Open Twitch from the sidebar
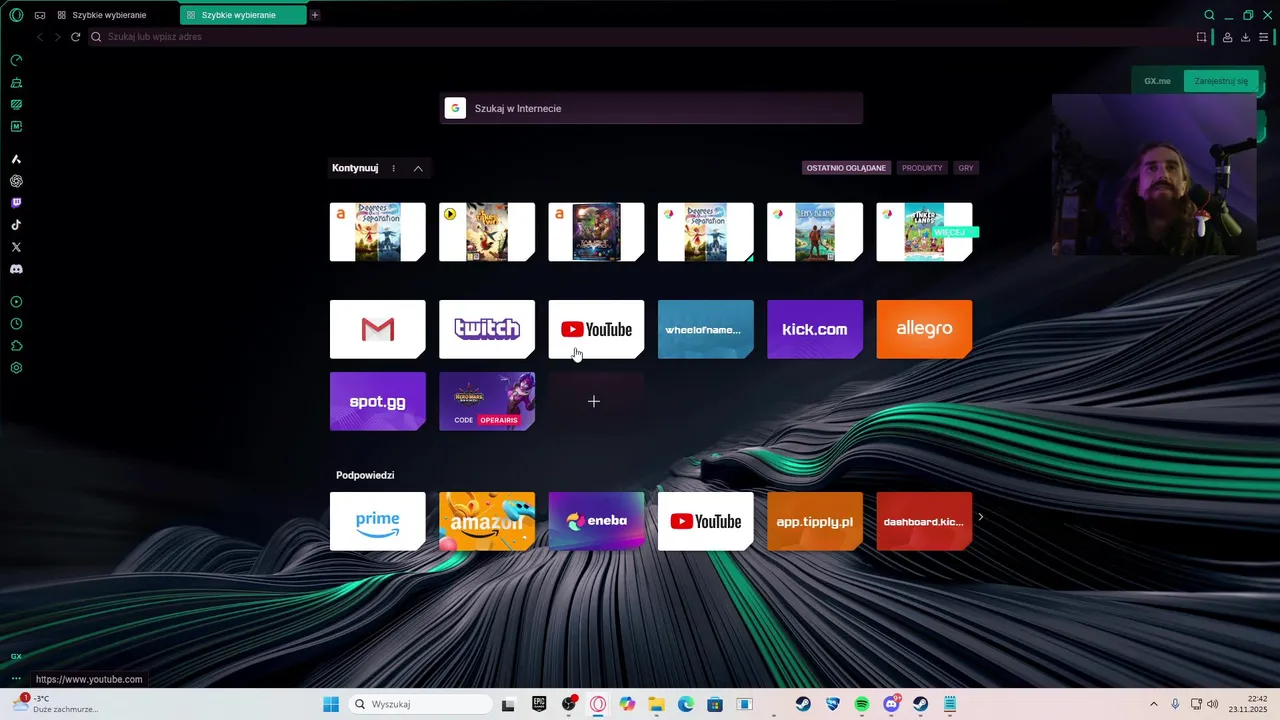This screenshot has width=1280, height=720. [16, 203]
